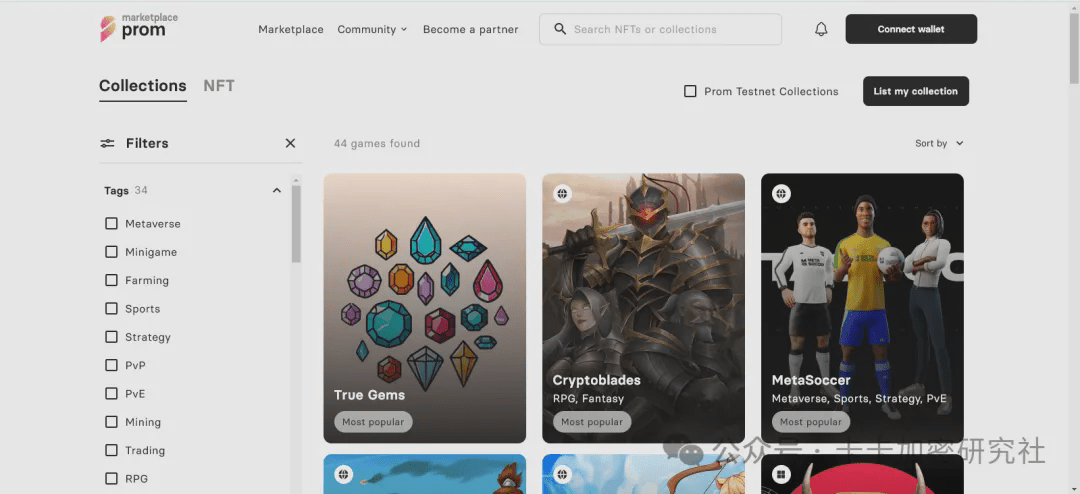Check the Metaverse tag filter
Screen dimensions: 1080x494
(111, 224)
